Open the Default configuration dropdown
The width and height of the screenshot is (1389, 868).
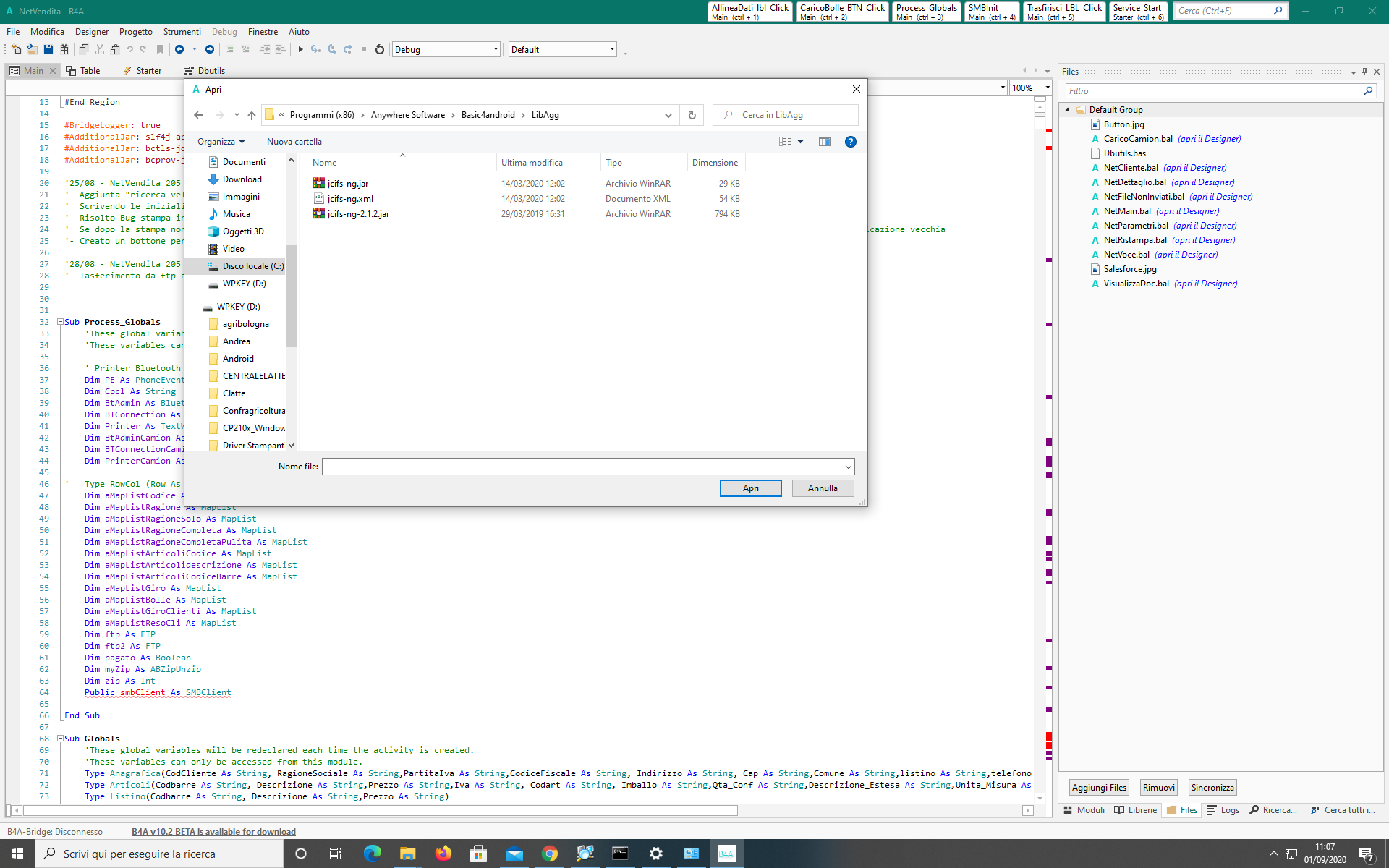[x=612, y=49]
